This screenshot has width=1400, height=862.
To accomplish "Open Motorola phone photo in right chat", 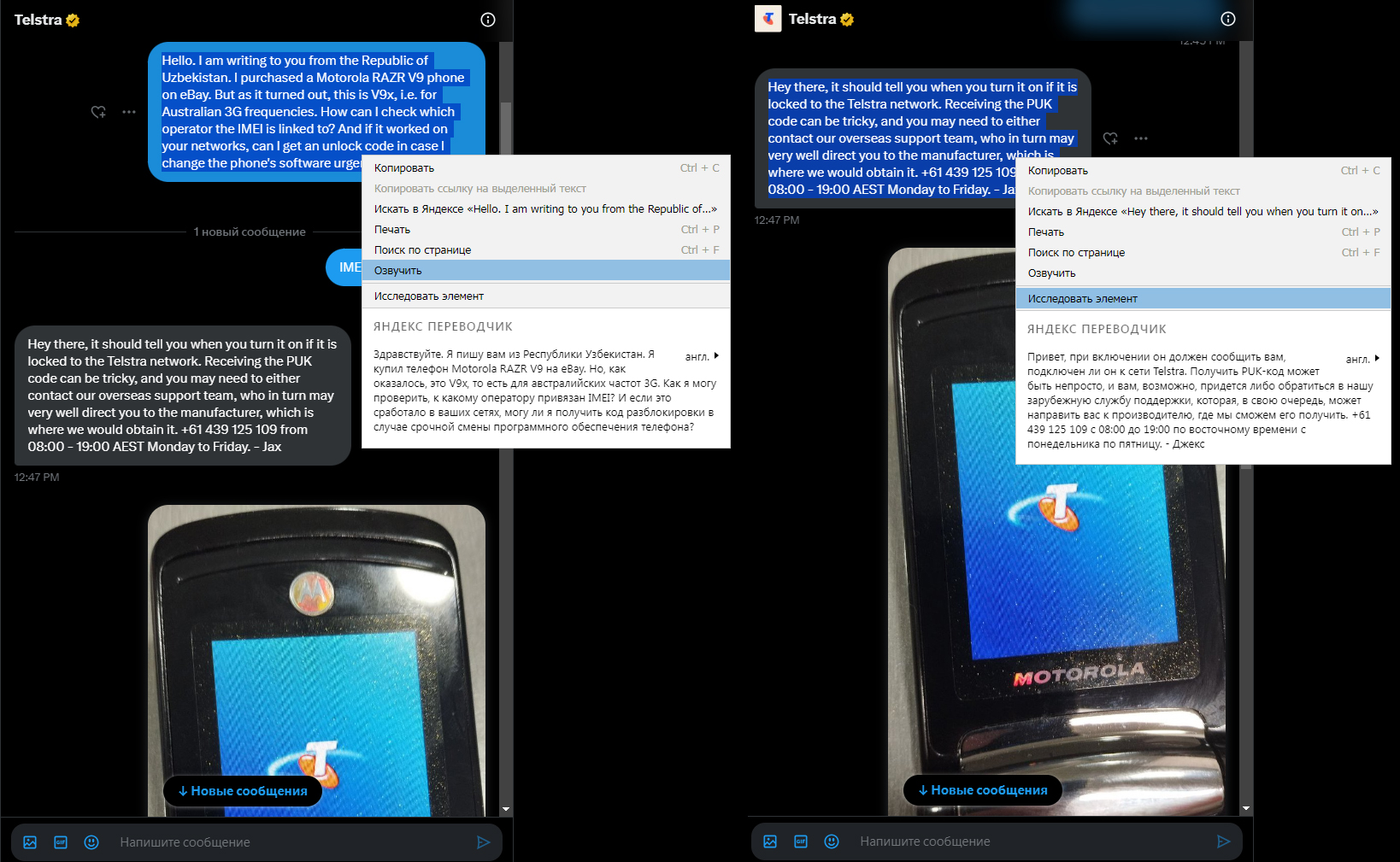I will tap(1056, 531).
